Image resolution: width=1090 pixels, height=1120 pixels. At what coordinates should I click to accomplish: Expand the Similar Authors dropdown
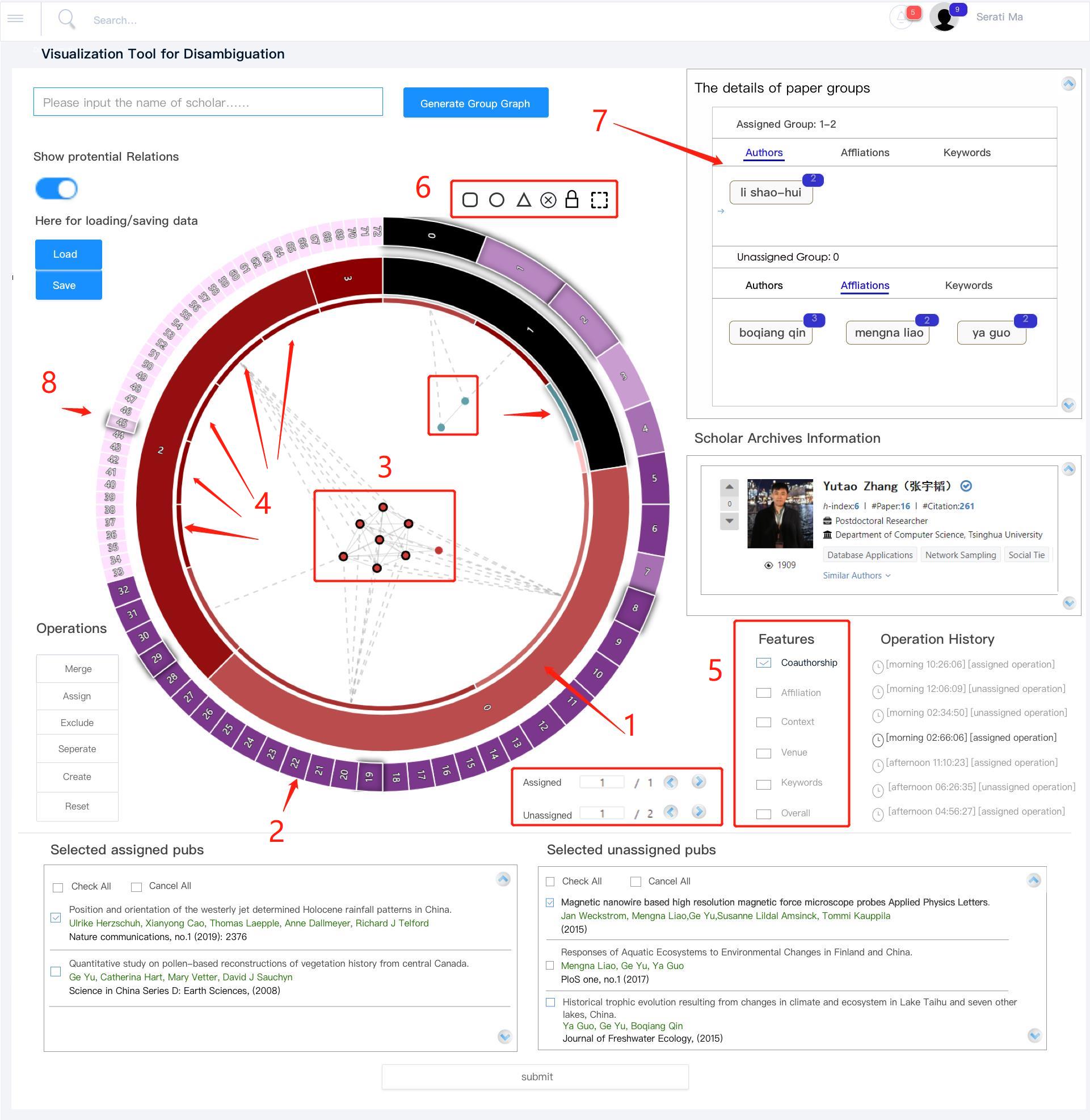(x=856, y=576)
